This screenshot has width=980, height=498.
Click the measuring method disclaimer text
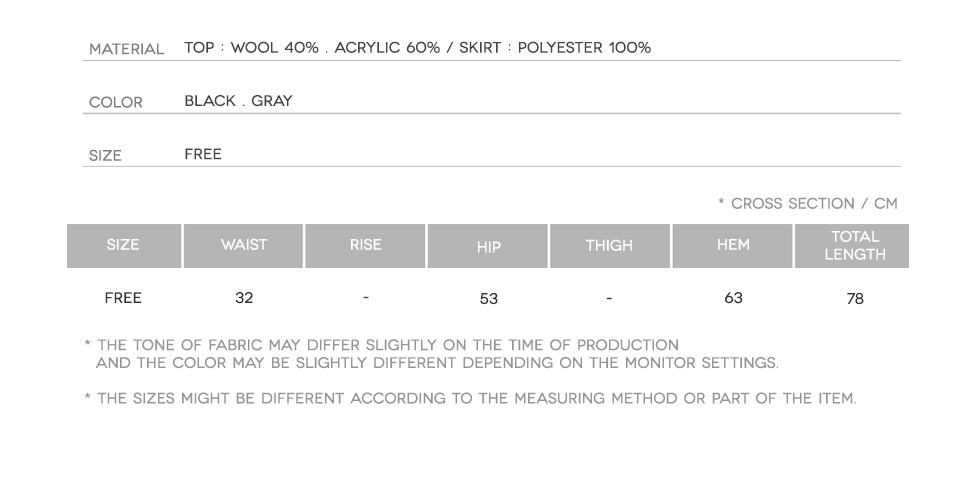point(470,399)
